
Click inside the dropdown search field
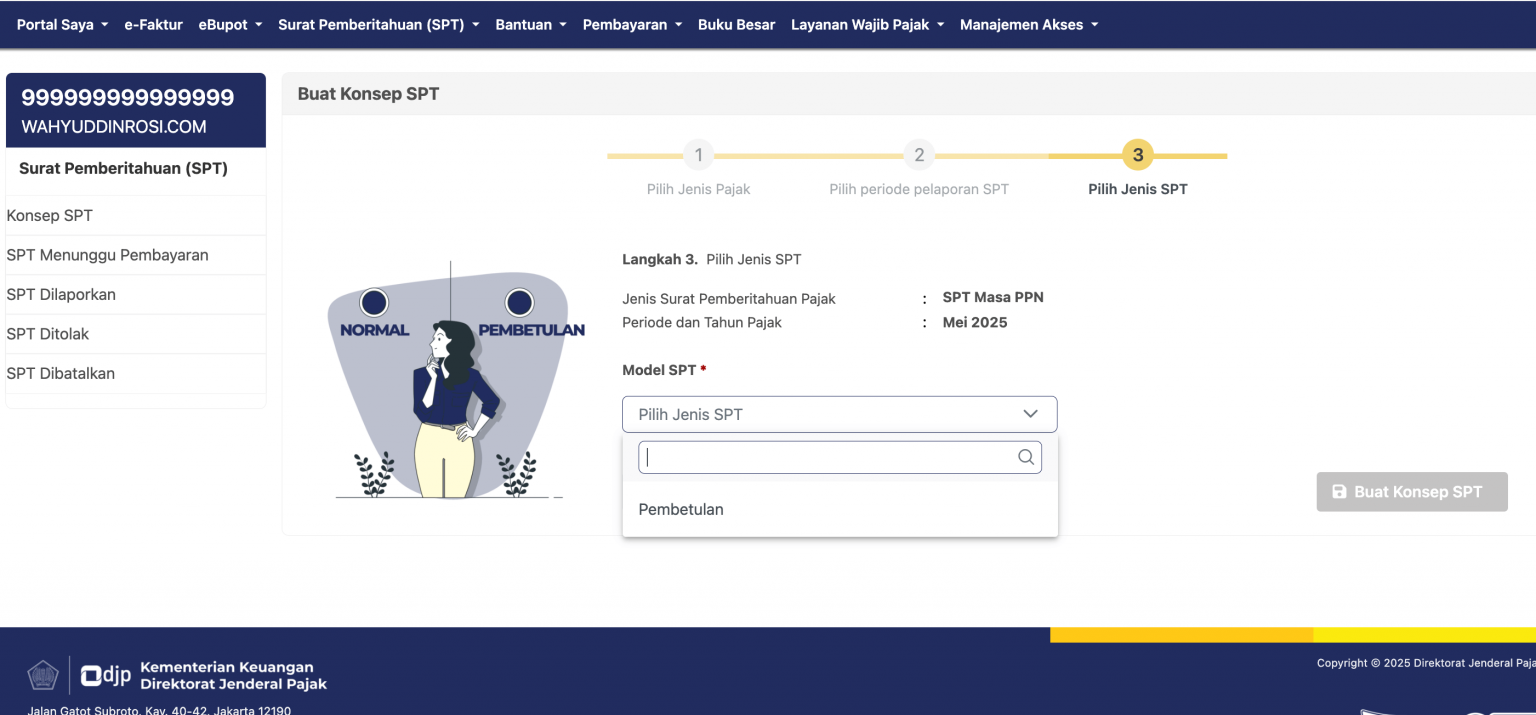830,457
